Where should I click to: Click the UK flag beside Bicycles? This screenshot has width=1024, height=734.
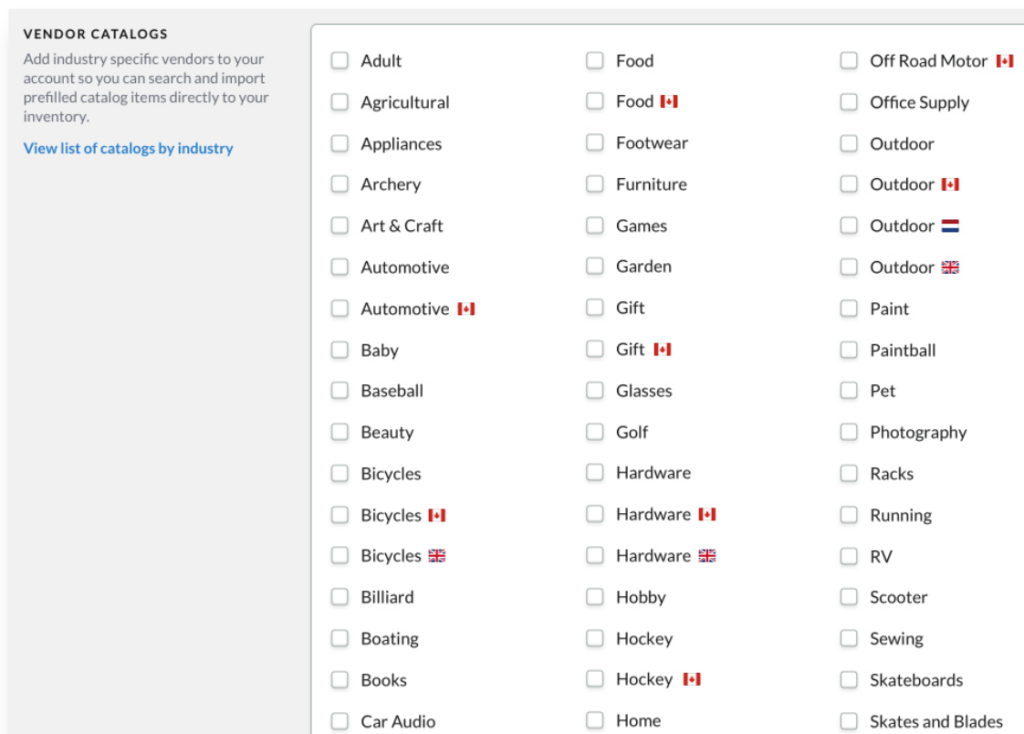tap(436, 555)
